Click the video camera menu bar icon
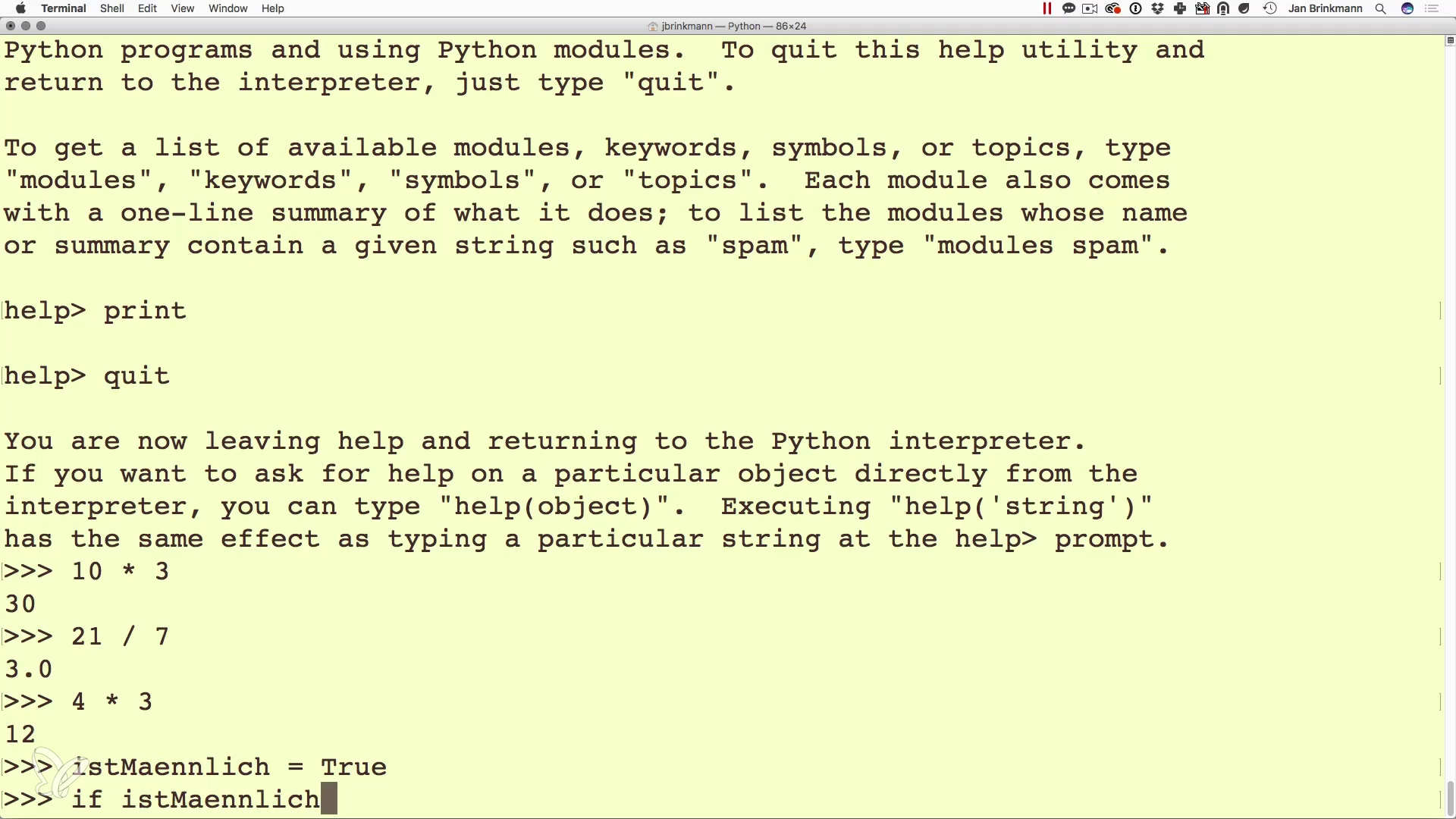The image size is (1456, 819). [x=1090, y=8]
